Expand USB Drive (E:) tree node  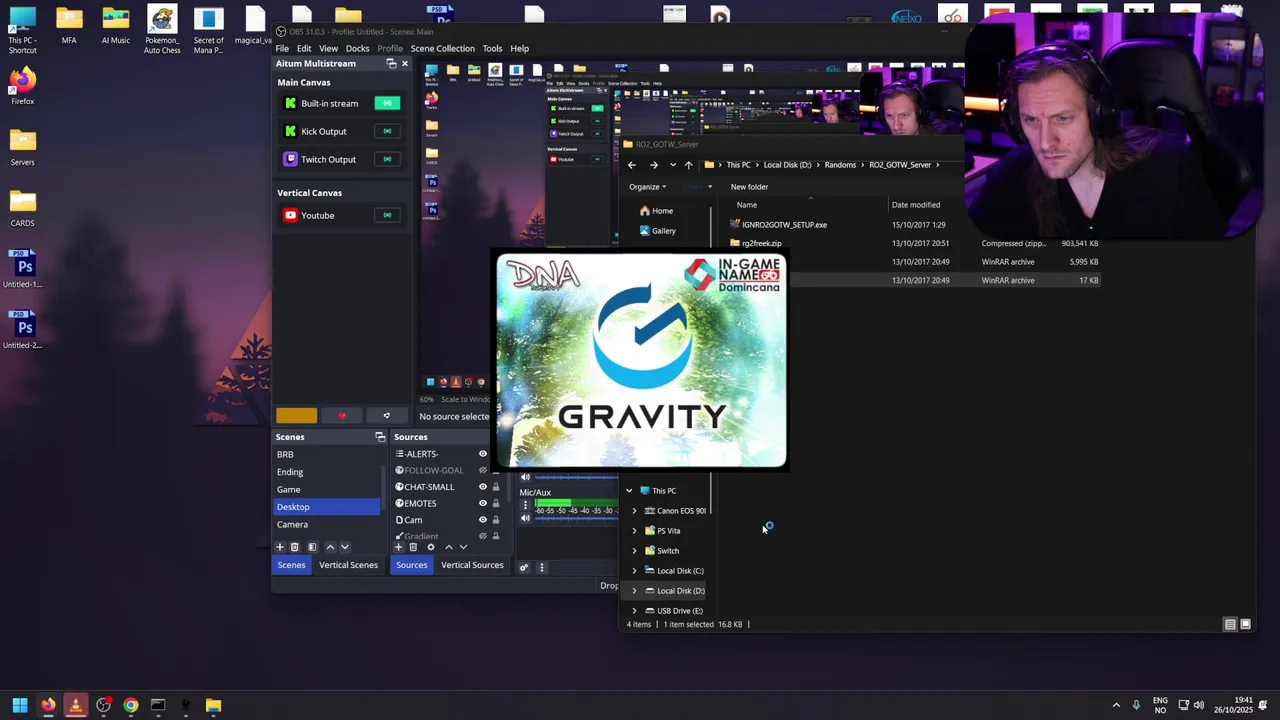634,611
